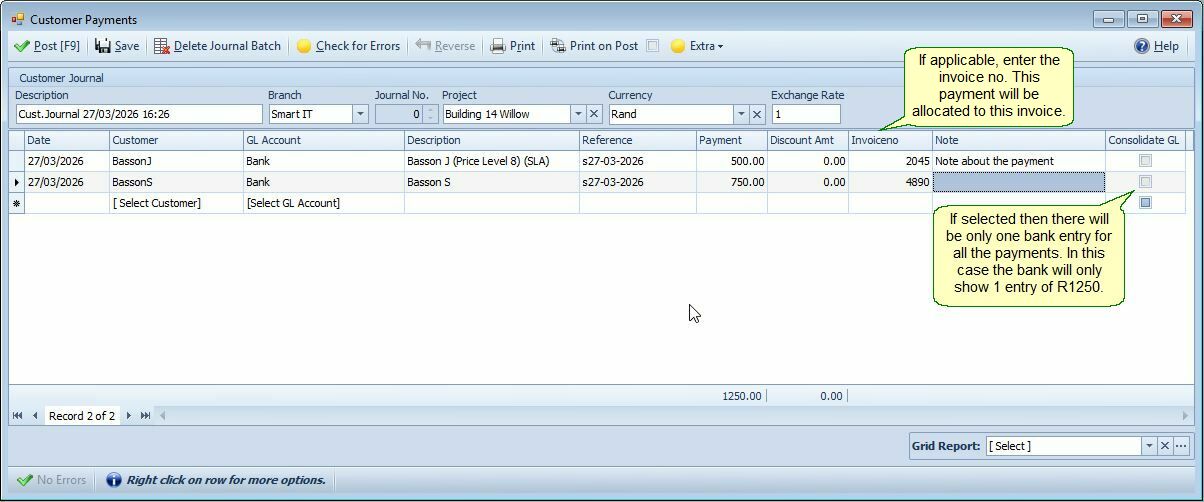Expand the Project dropdown arrow

coord(578,114)
